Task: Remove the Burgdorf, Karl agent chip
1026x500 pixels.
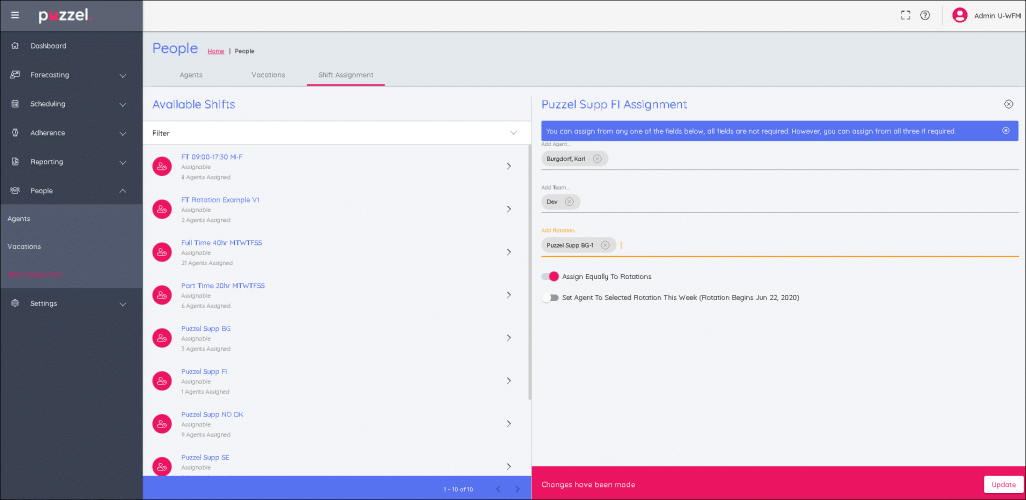Action: tap(597, 159)
